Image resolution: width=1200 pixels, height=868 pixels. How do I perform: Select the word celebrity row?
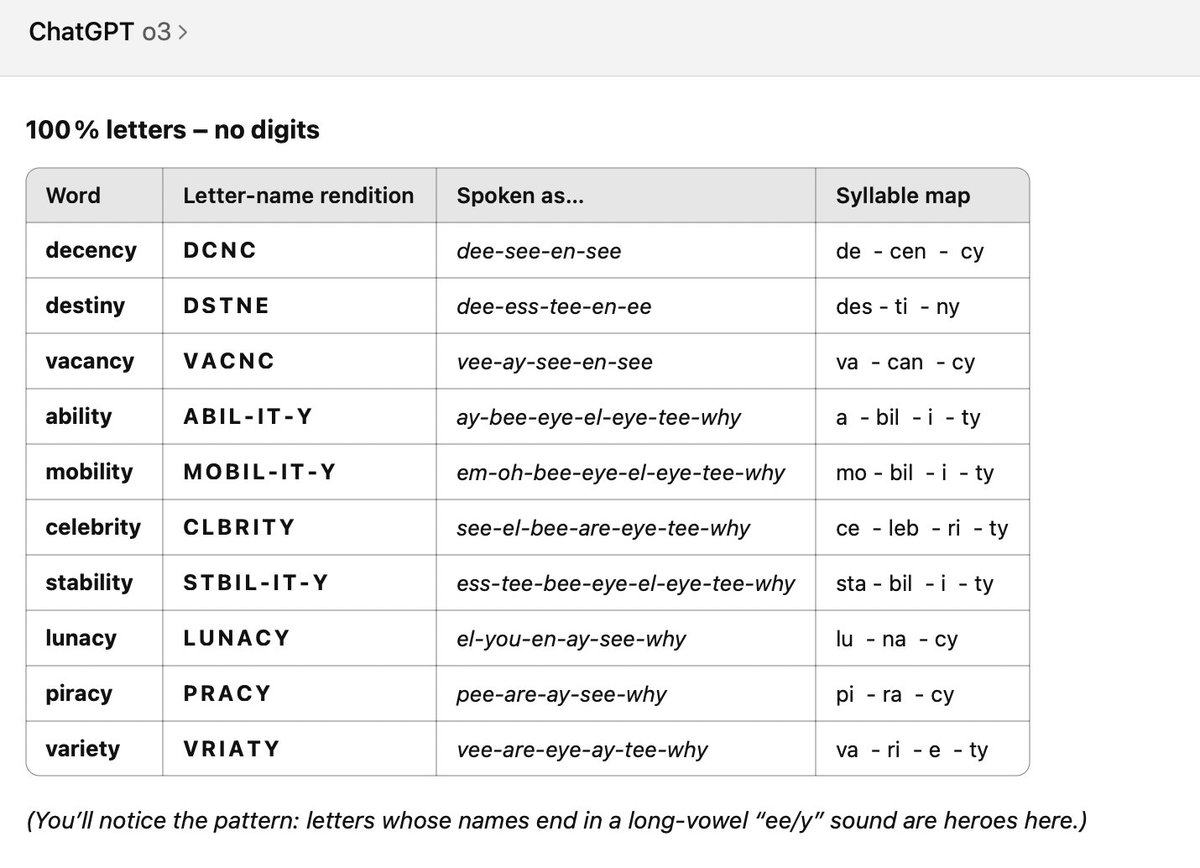click(x=93, y=527)
